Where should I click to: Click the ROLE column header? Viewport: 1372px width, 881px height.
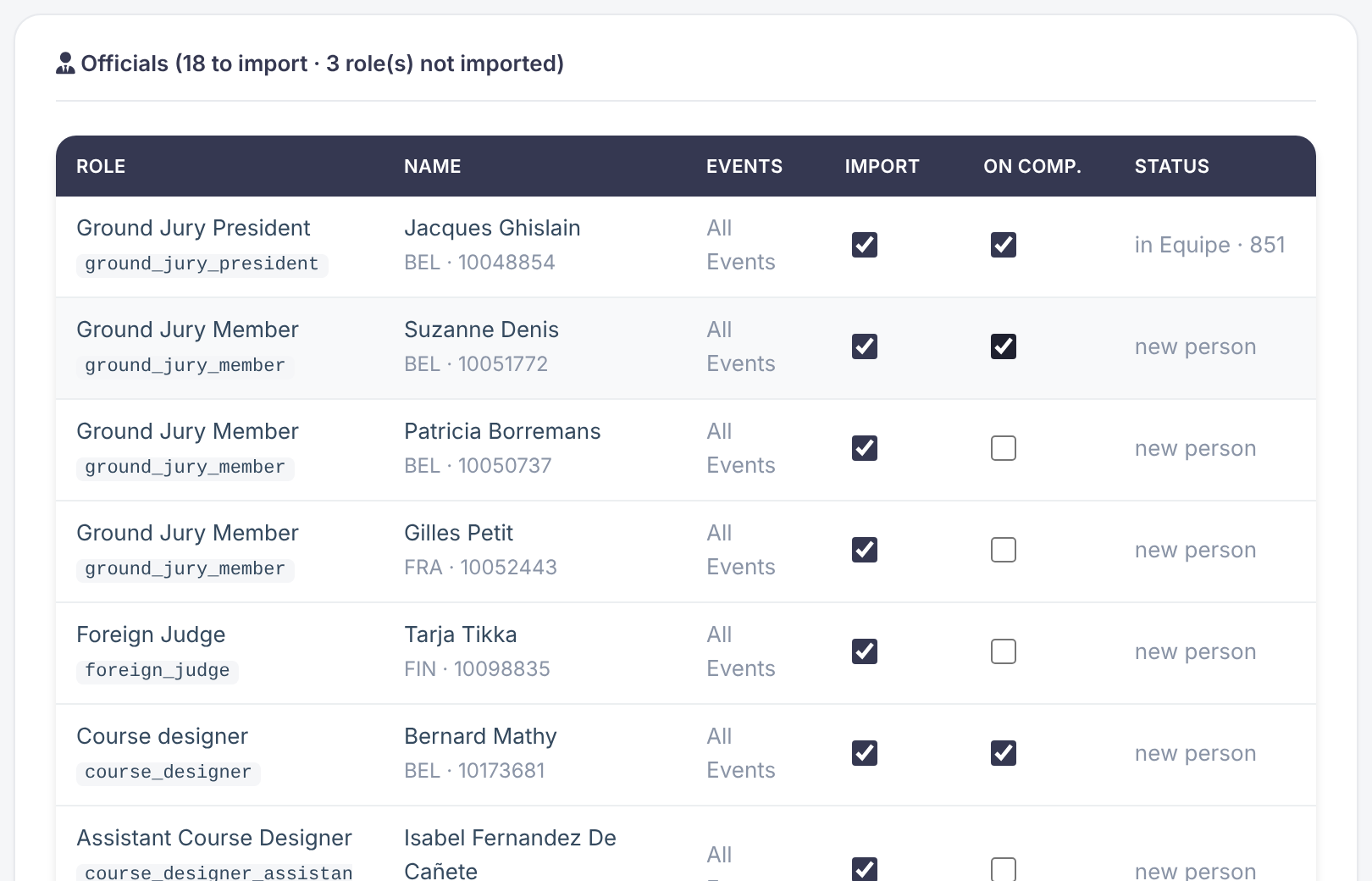[x=101, y=166]
